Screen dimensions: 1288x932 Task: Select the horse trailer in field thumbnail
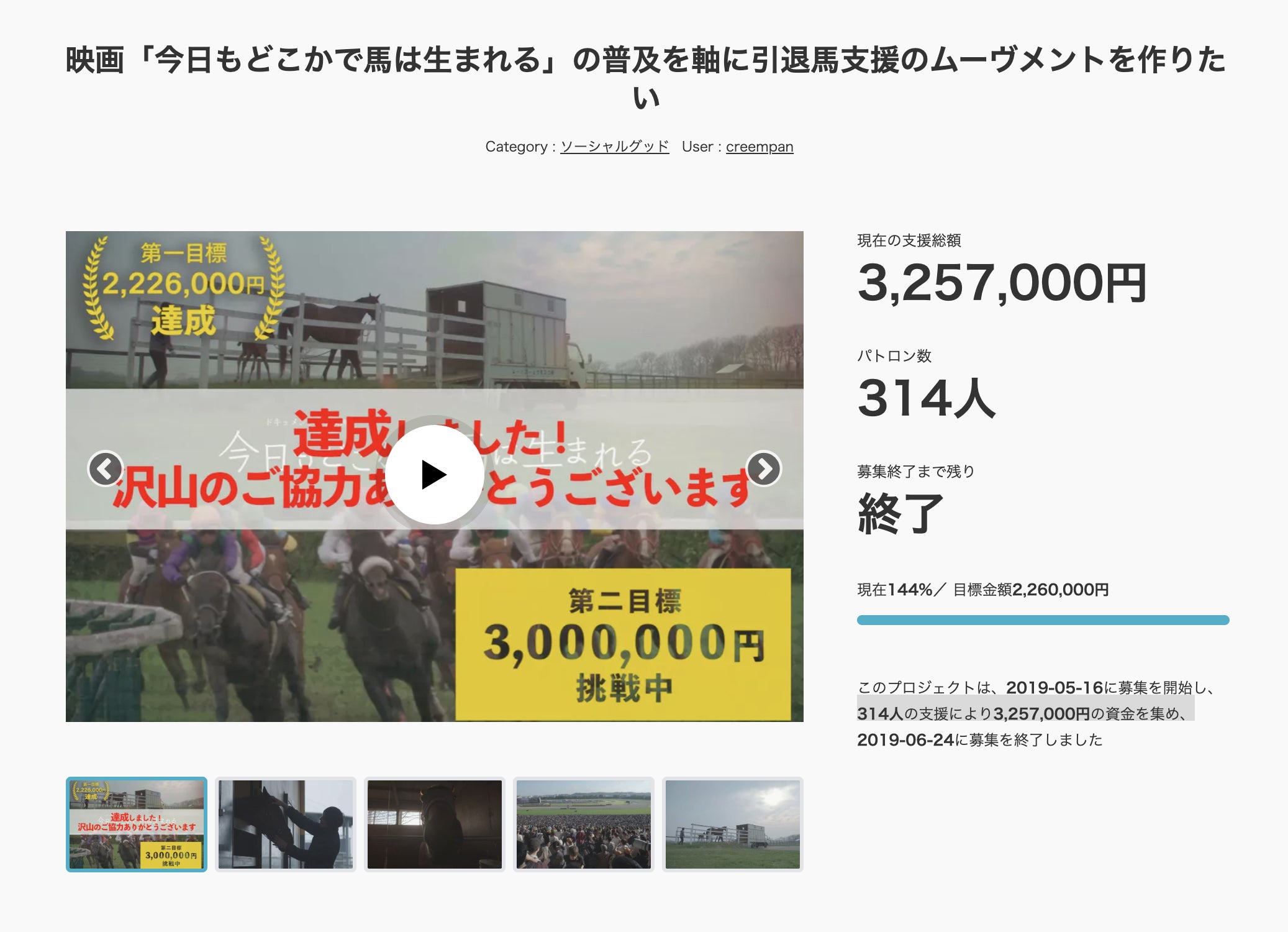pyautogui.click(x=733, y=824)
